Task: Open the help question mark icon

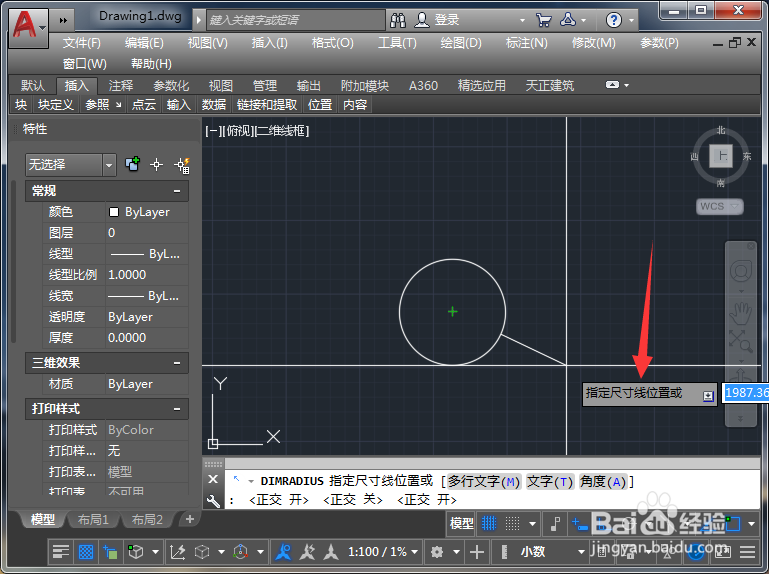Action: (614, 20)
